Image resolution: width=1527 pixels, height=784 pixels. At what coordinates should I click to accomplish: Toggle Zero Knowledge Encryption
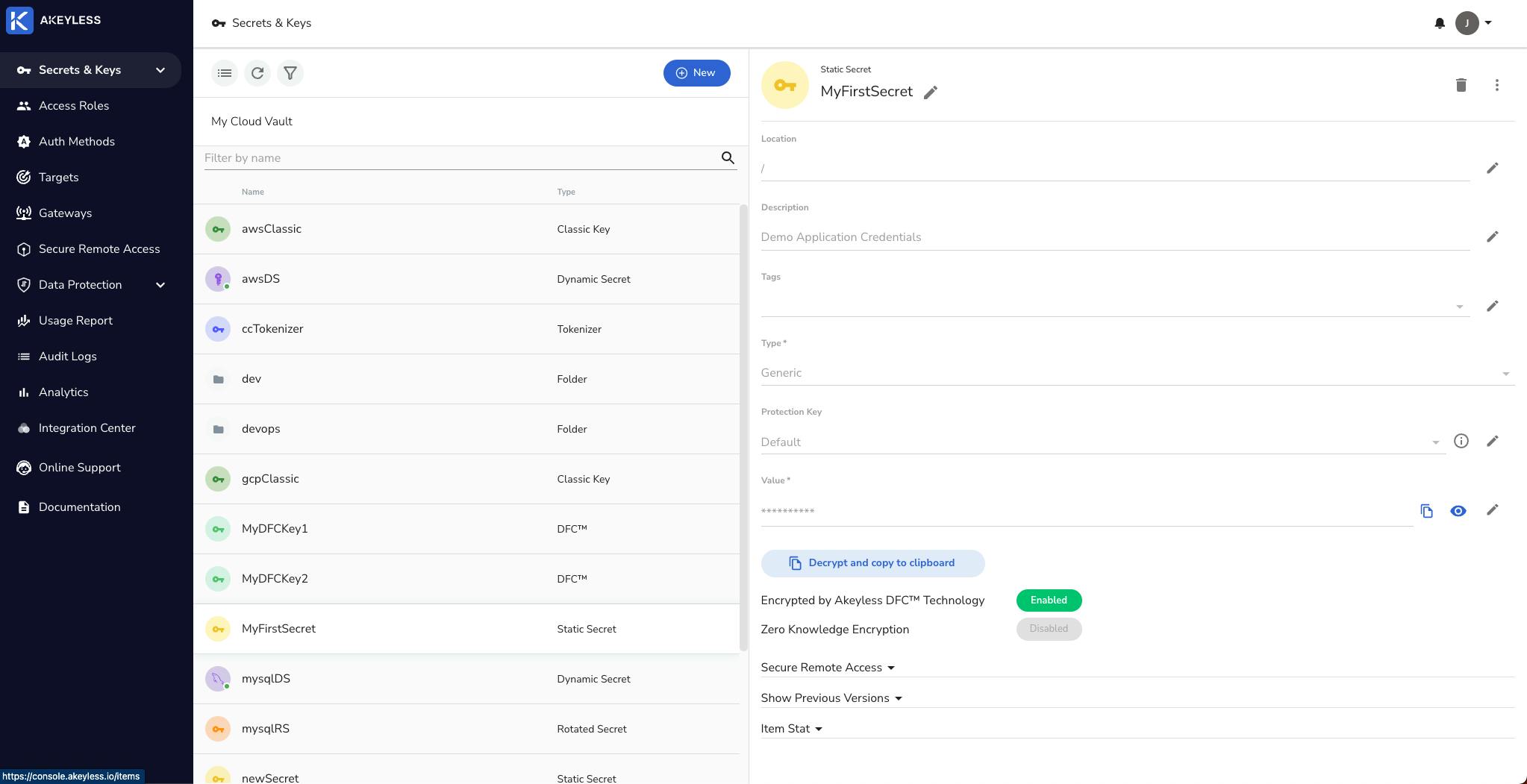(x=1048, y=629)
